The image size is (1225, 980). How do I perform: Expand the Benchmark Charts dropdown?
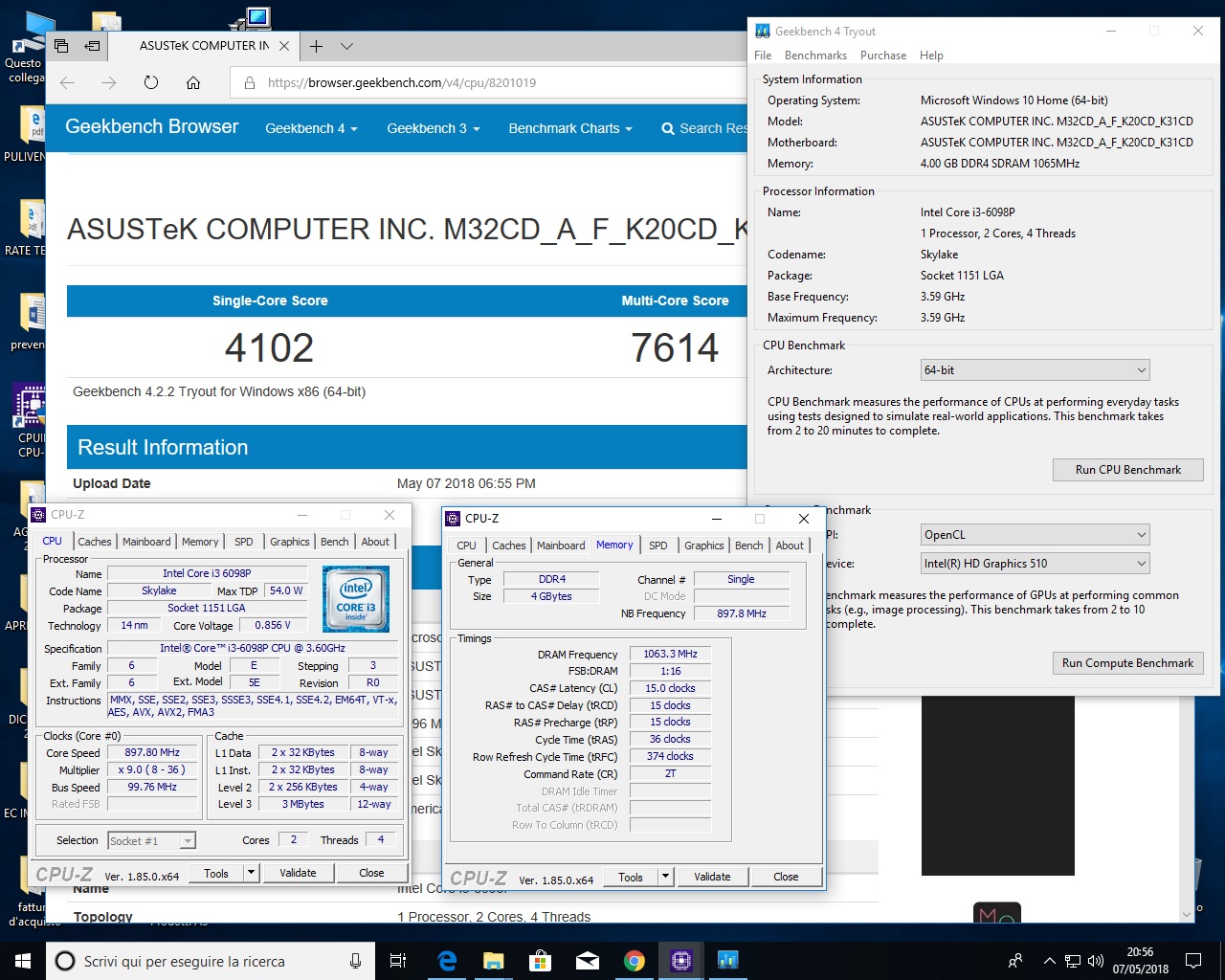(x=570, y=128)
